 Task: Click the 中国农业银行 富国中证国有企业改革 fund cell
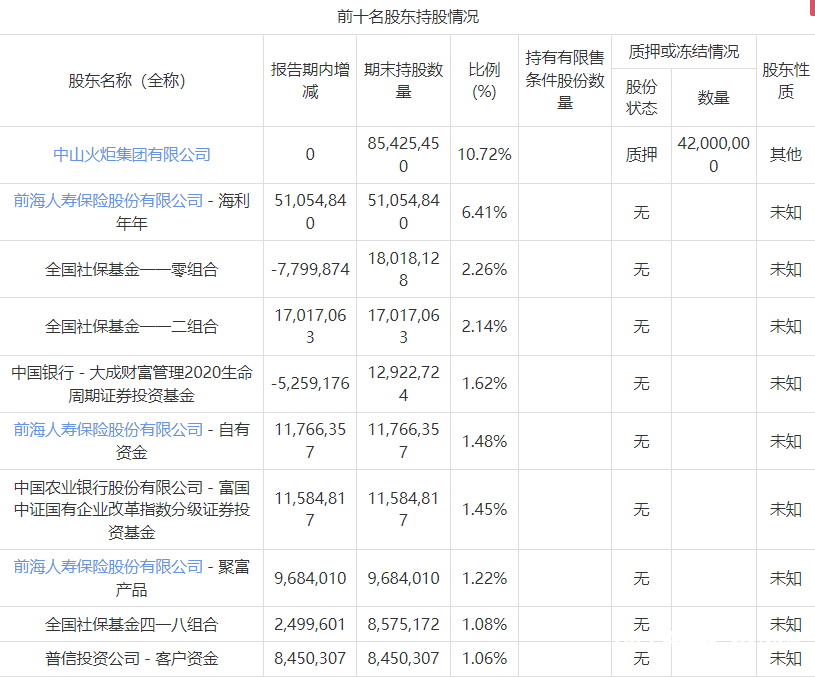(132, 509)
